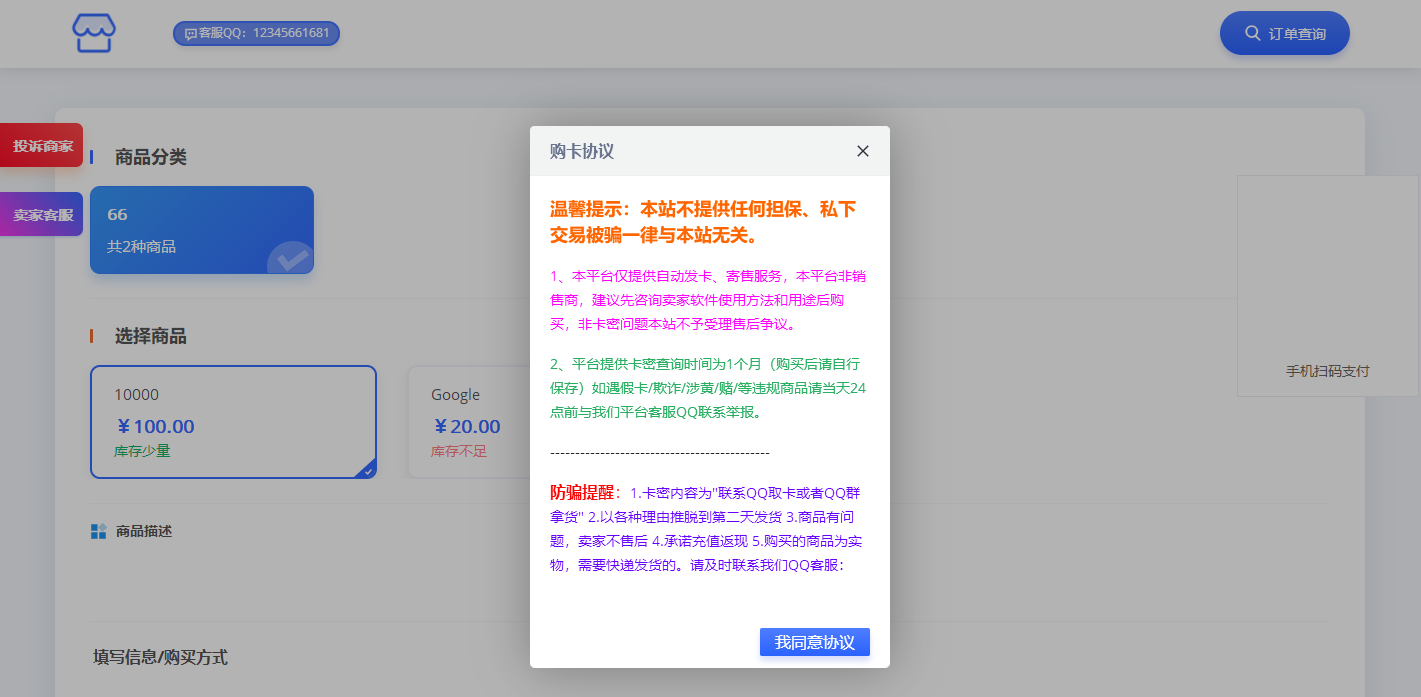Click the corner checkmark on the 10000 product card
The height and width of the screenshot is (697, 1421).
tap(367, 470)
